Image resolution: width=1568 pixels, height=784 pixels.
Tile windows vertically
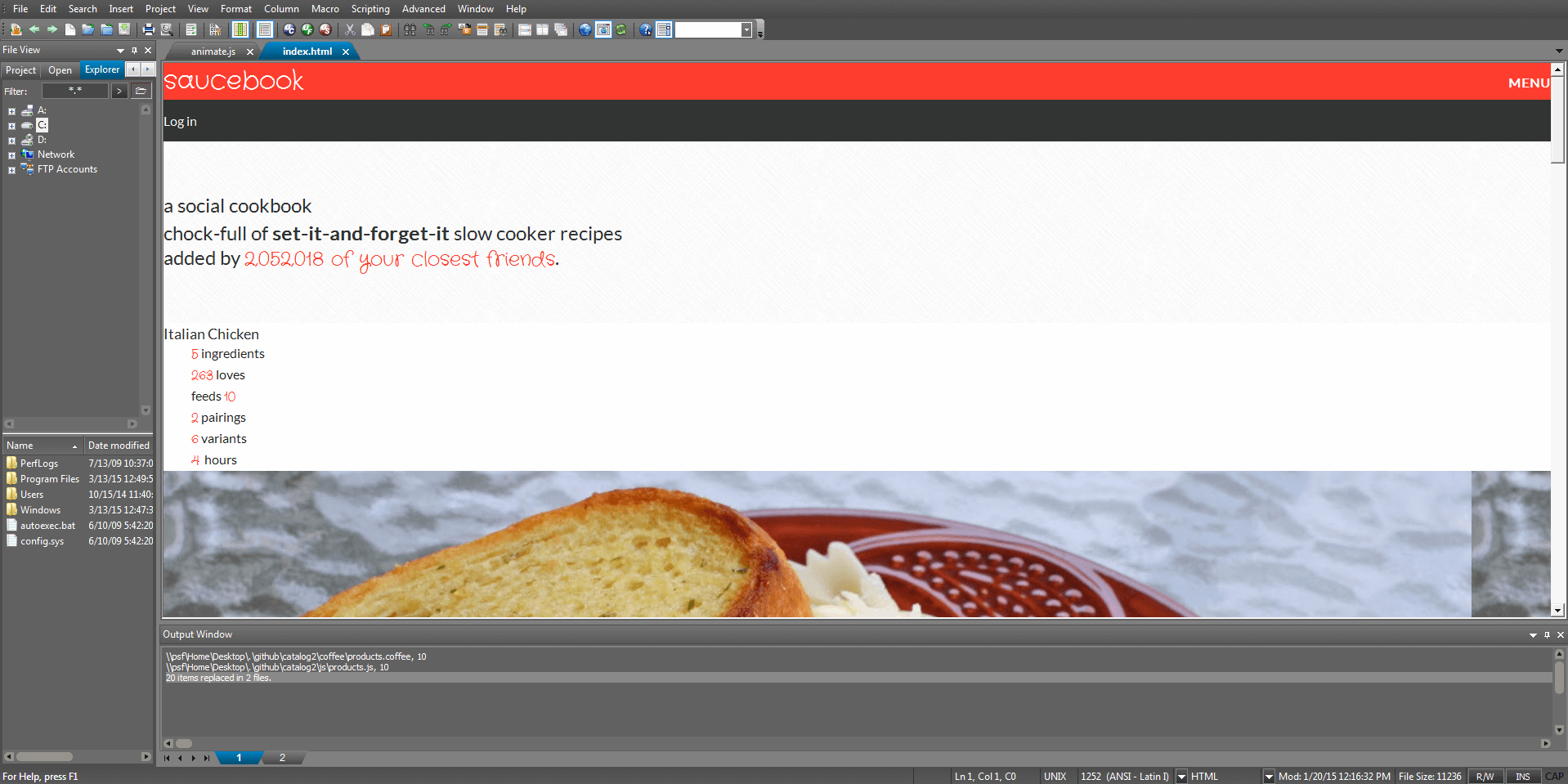pyautogui.click(x=542, y=29)
